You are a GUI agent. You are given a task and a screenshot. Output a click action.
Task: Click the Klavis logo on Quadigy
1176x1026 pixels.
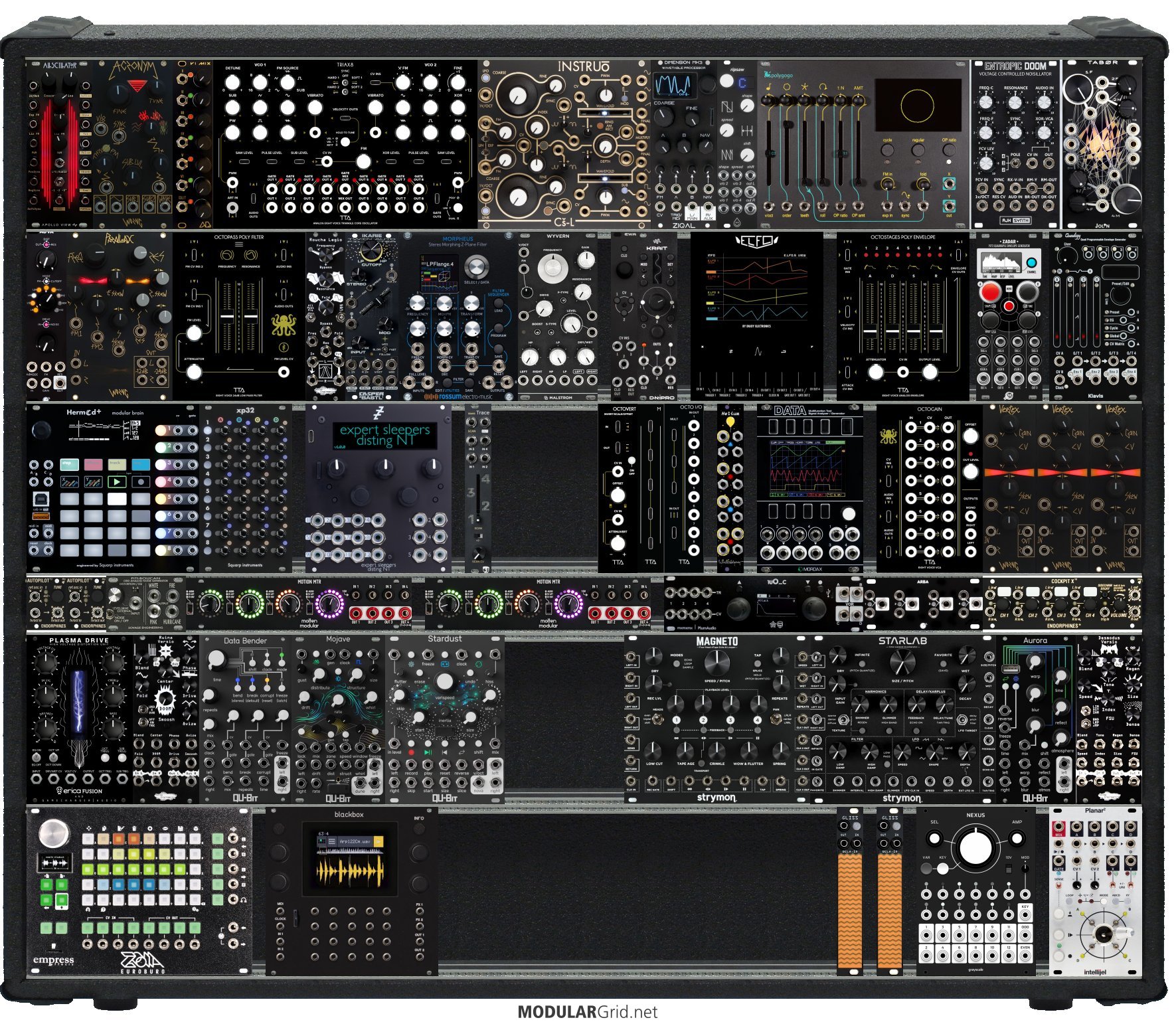(x=1096, y=395)
